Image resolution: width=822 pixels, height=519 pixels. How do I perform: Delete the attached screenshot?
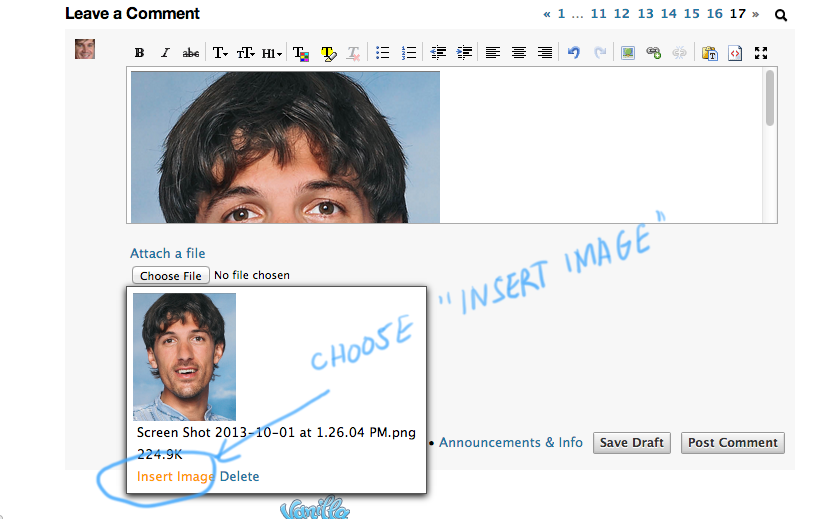tap(240, 477)
